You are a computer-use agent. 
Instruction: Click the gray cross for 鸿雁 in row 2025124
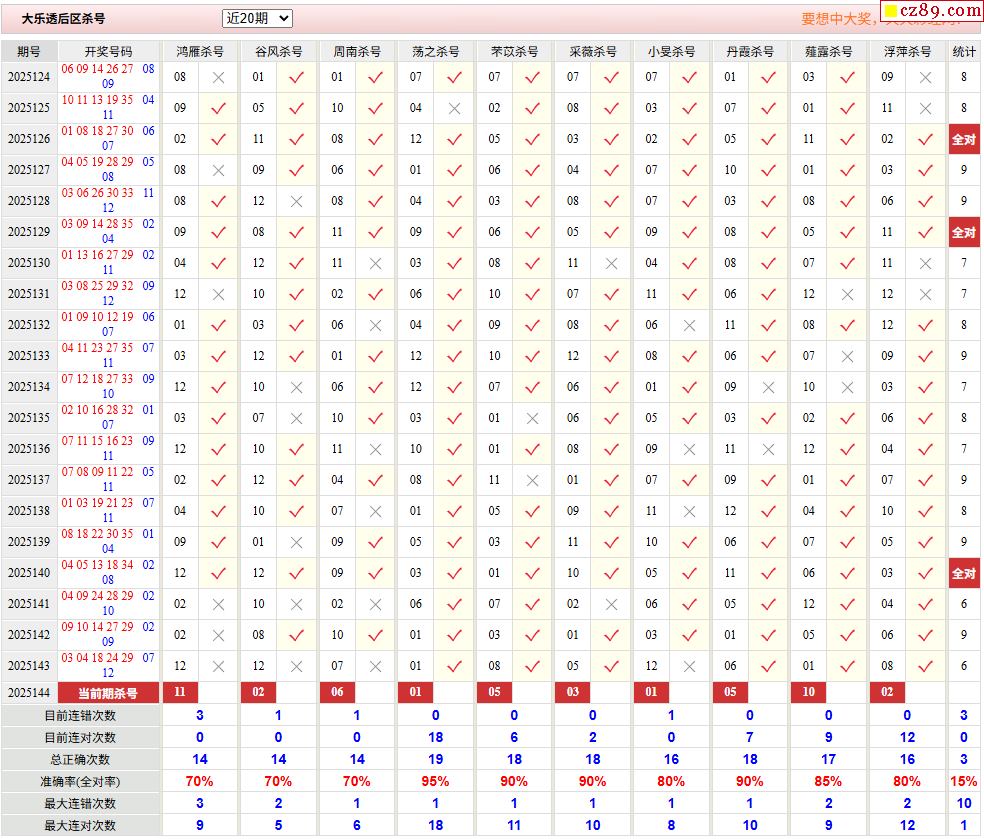pos(218,77)
